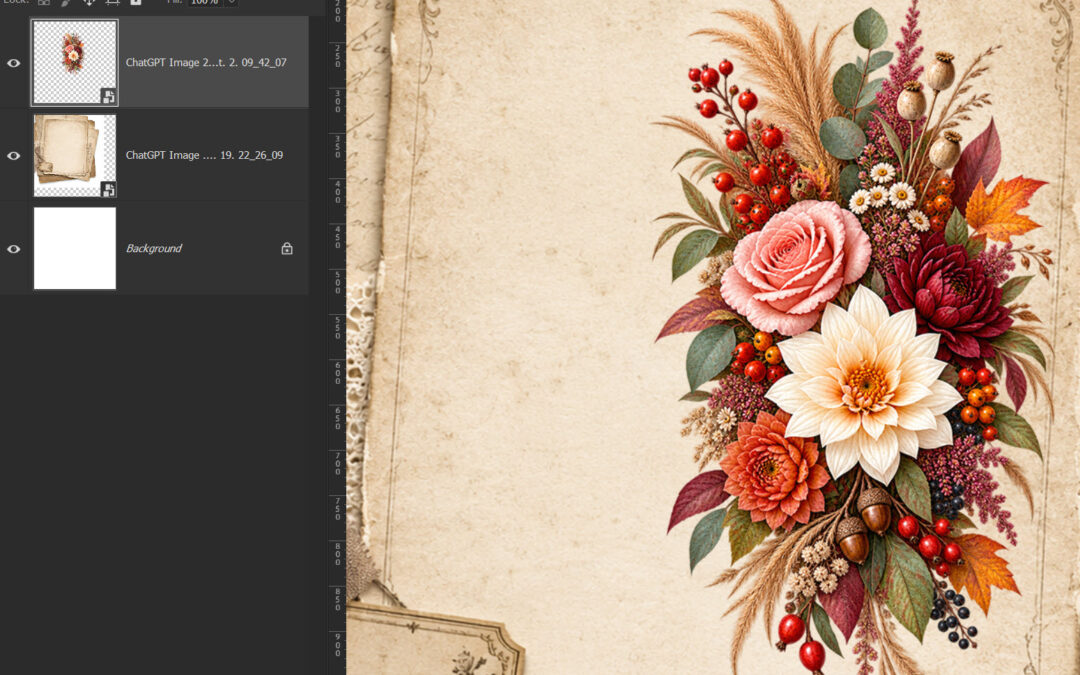Click the lock icon on the Background layer
Screen dimensions: 1080x675
[x=287, y=249]
